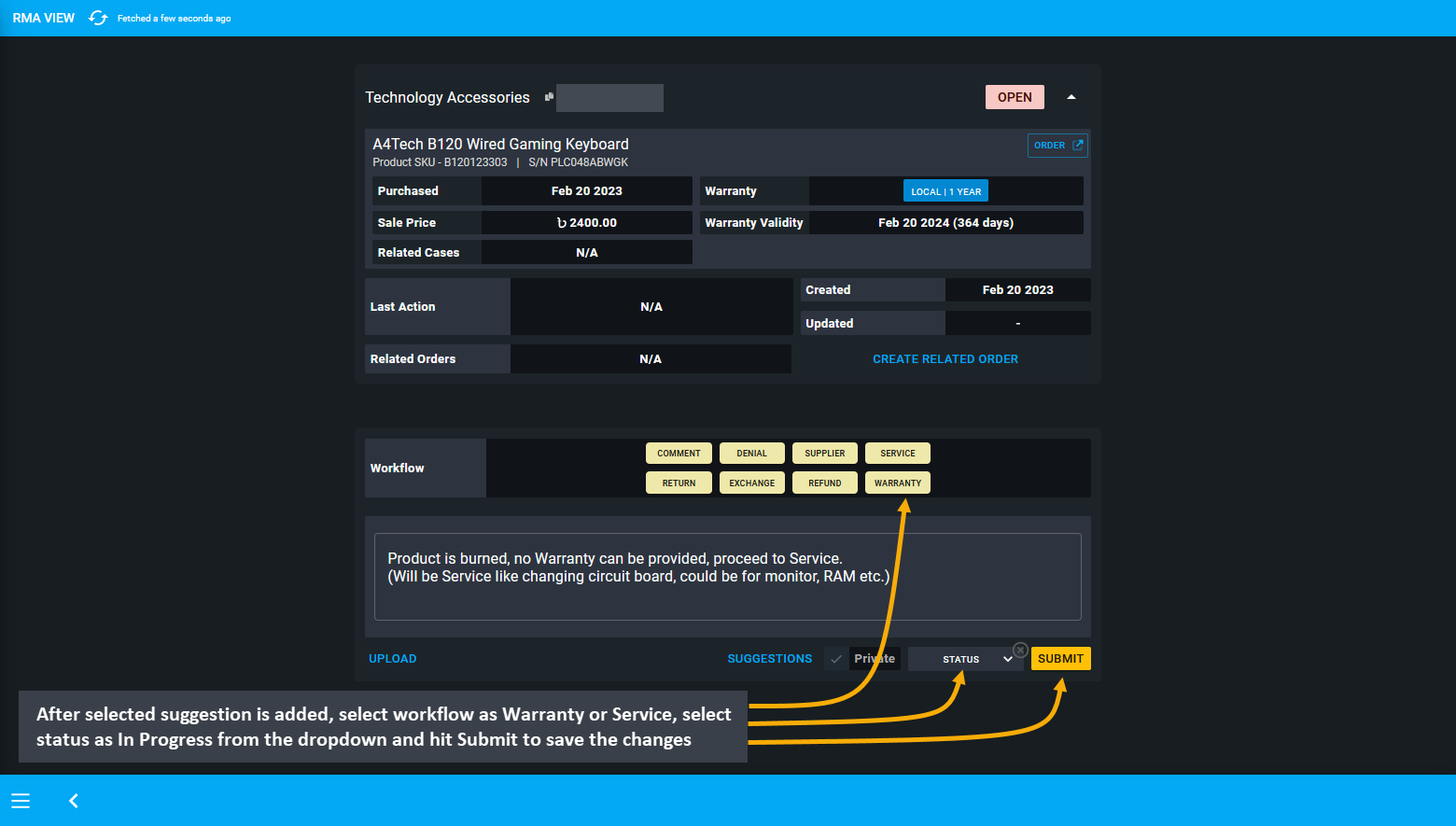The width and height of the screenshot is (1456, 826).
Task: Click the Related Cases N/A value
Action: (587, 253)
